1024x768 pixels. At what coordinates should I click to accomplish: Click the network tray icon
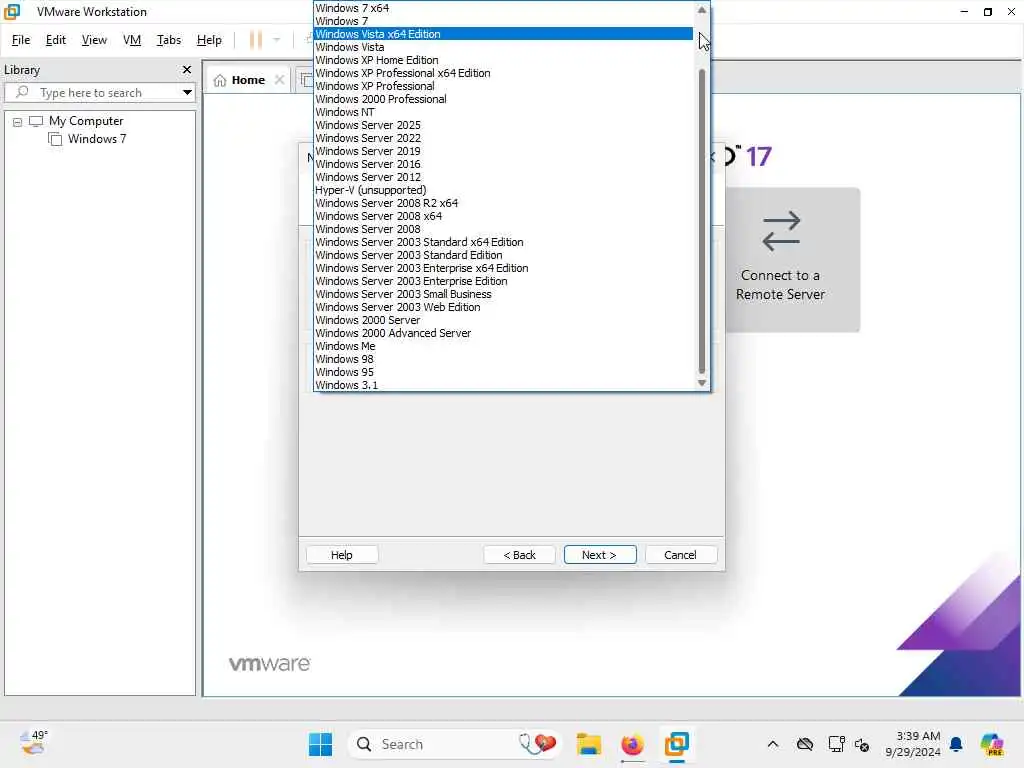coord(836,744)
